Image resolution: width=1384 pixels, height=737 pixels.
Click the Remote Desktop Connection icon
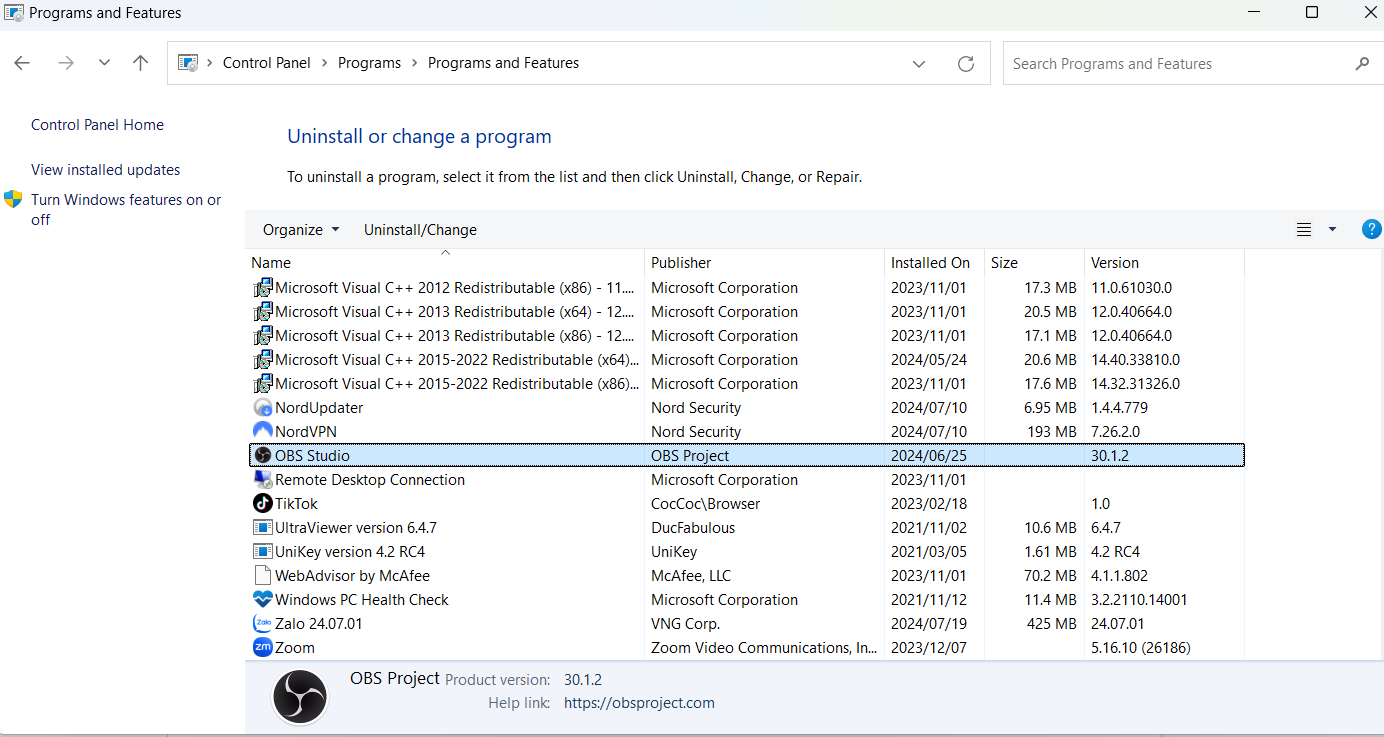pos(263,480)
